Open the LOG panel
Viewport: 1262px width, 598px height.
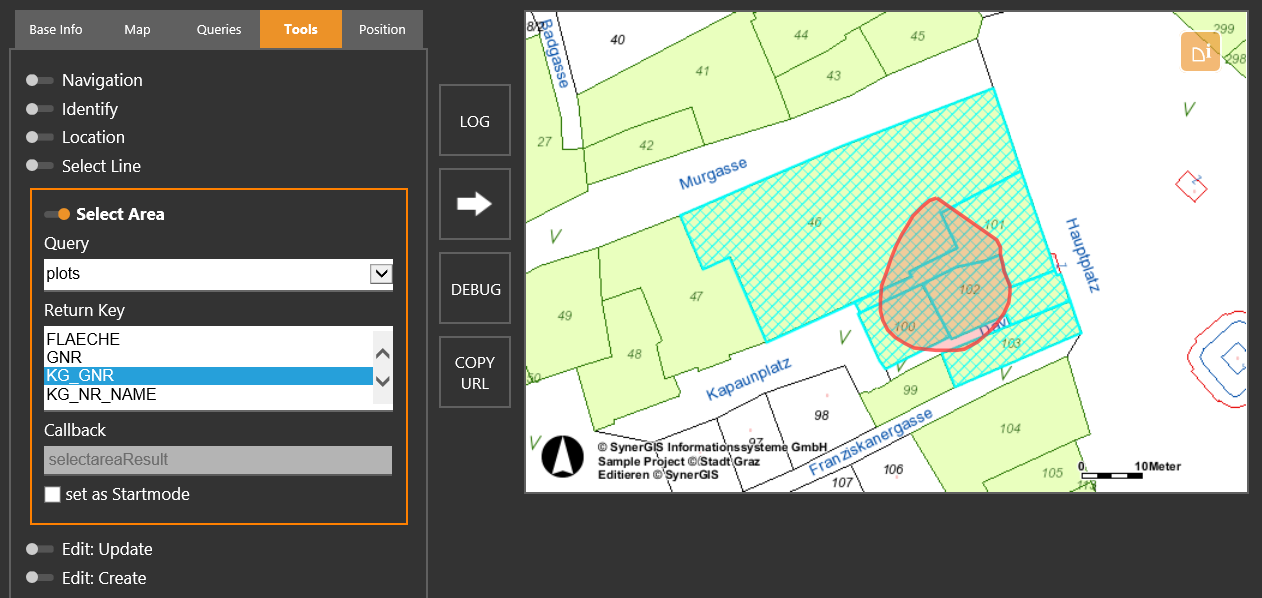474,120
